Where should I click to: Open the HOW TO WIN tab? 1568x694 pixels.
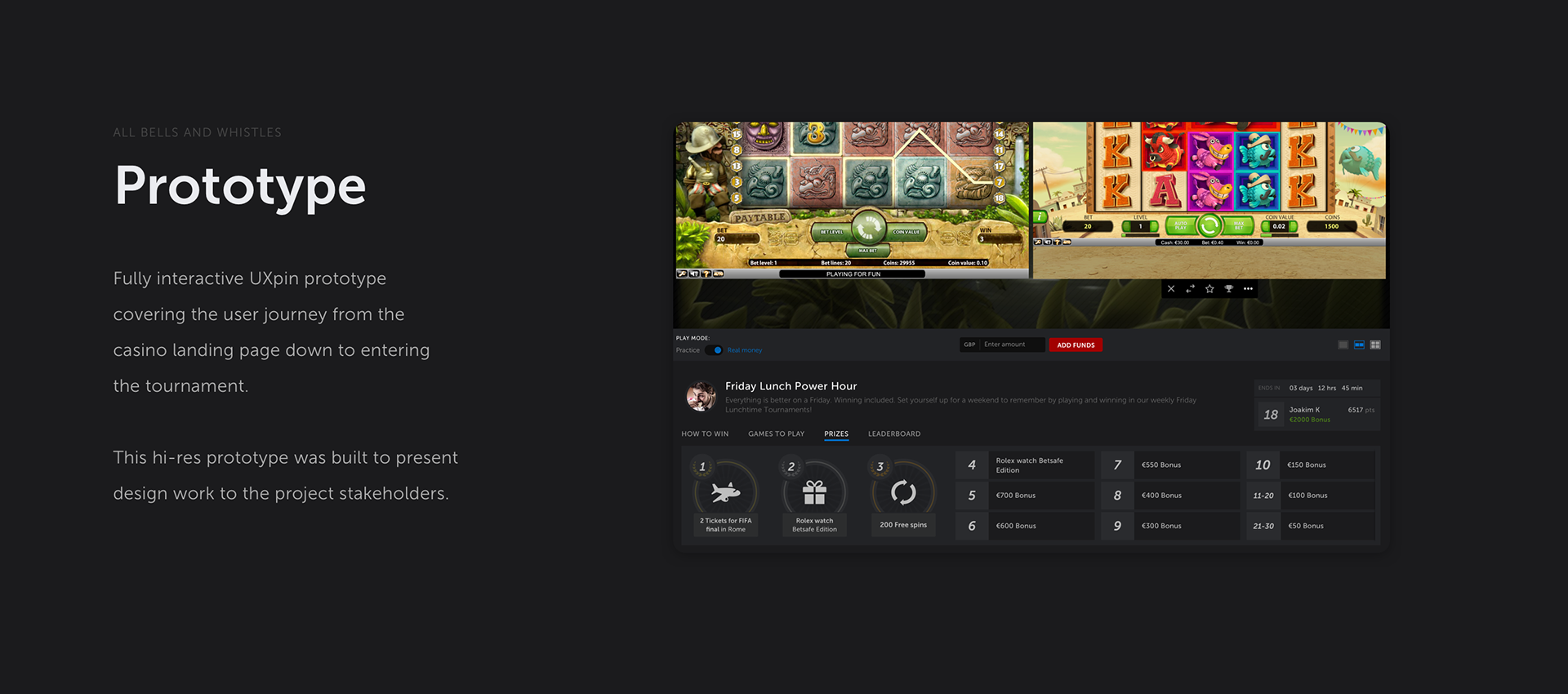click(705, 434)
